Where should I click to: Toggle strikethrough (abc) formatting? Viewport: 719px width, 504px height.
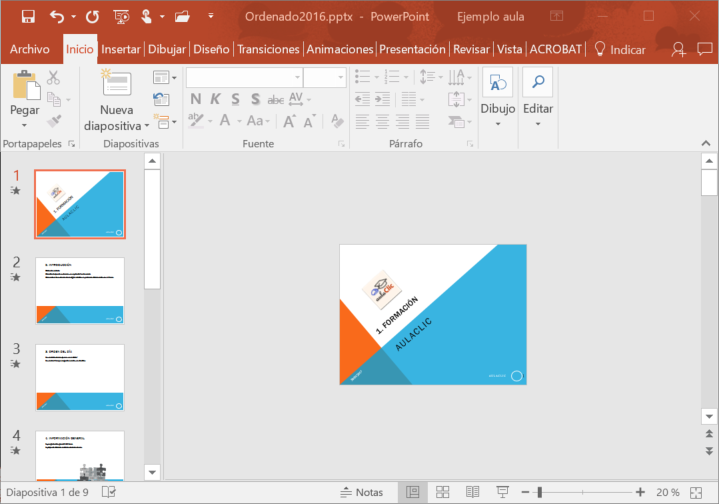(x=276, y=100)
